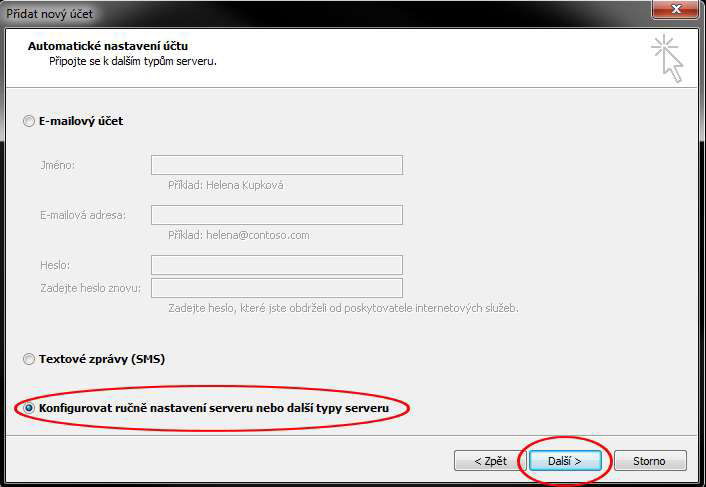Click the E-mailová adresa: label
Screen dimensions: 706x487
click(83, 215)
